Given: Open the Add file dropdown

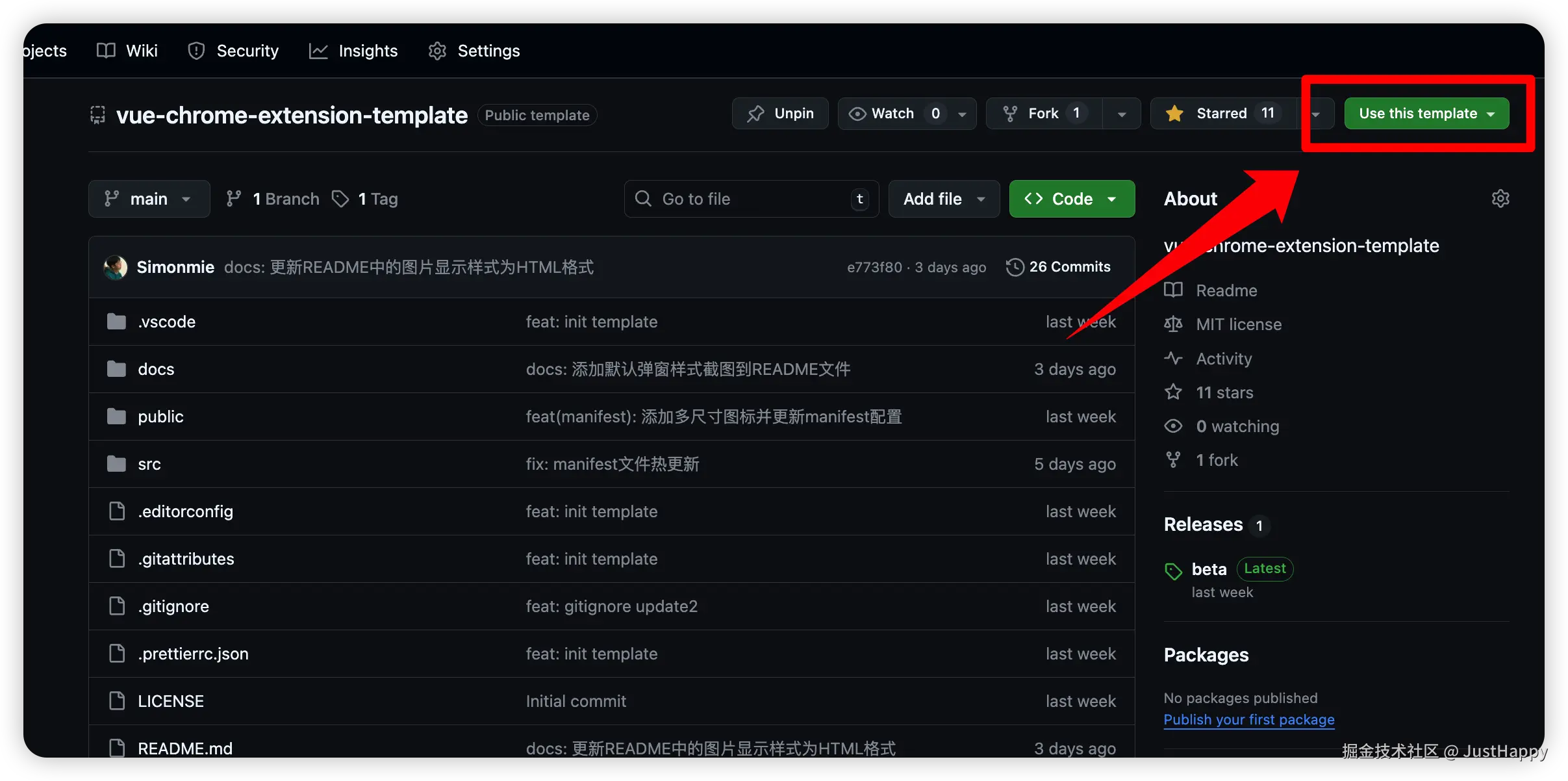Looking at the screenshot, I should [x=943, y=199].
